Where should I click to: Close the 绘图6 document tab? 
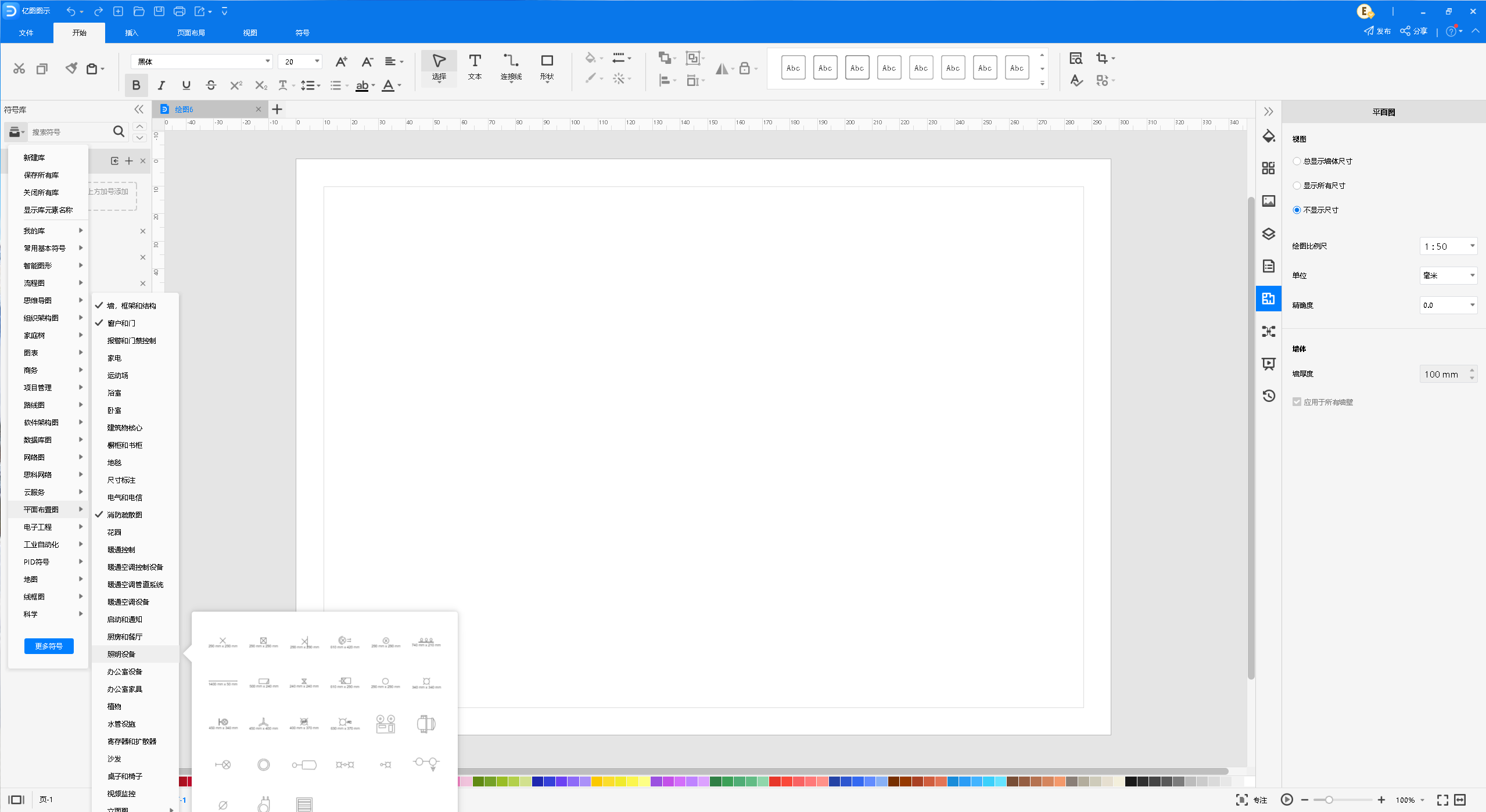tap(259, 109)
